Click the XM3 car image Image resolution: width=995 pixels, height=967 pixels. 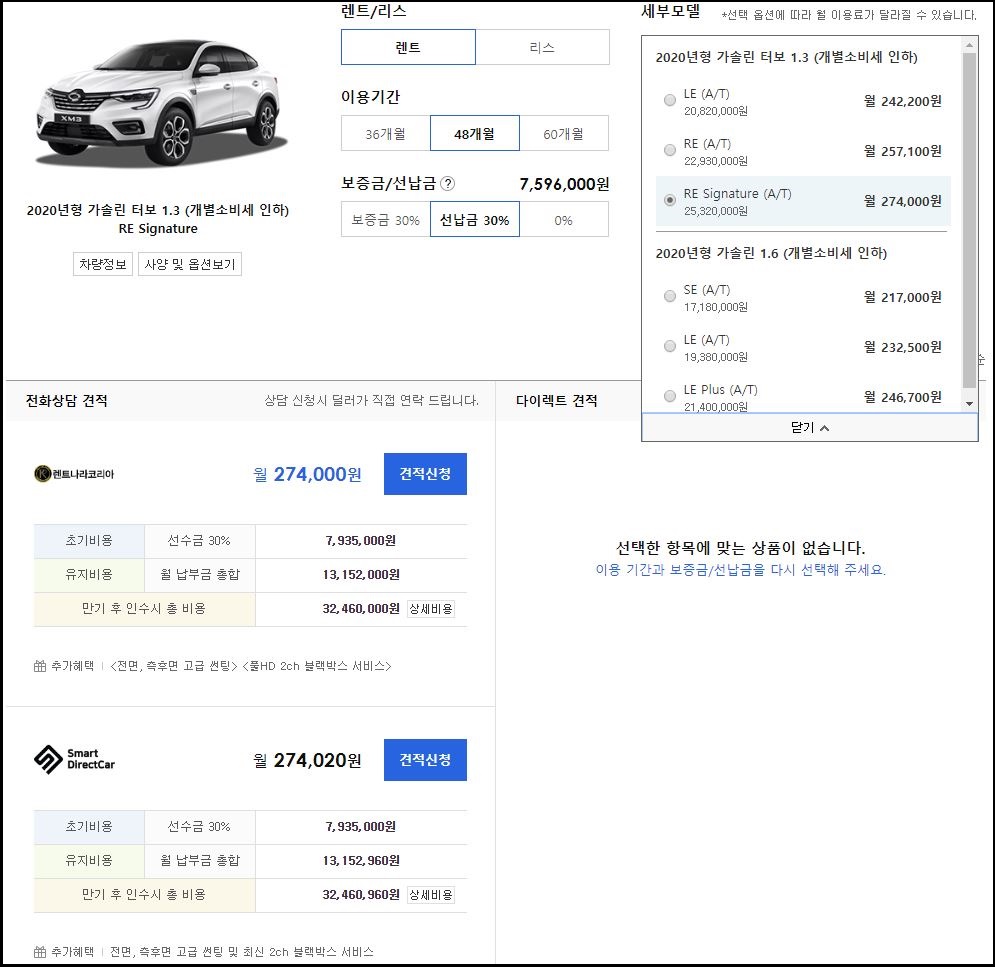pyautogui.click(x=160, y=102)
